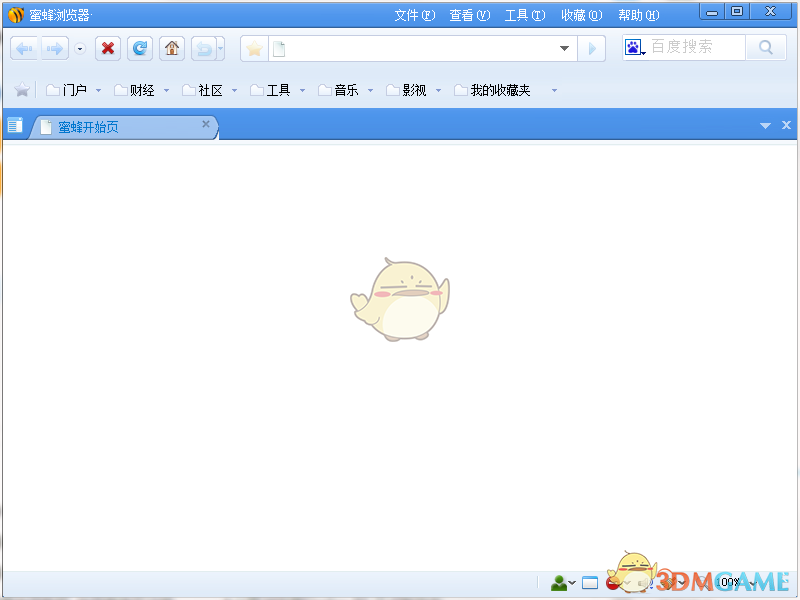Open the navigation history dropdown

(80, 48)
